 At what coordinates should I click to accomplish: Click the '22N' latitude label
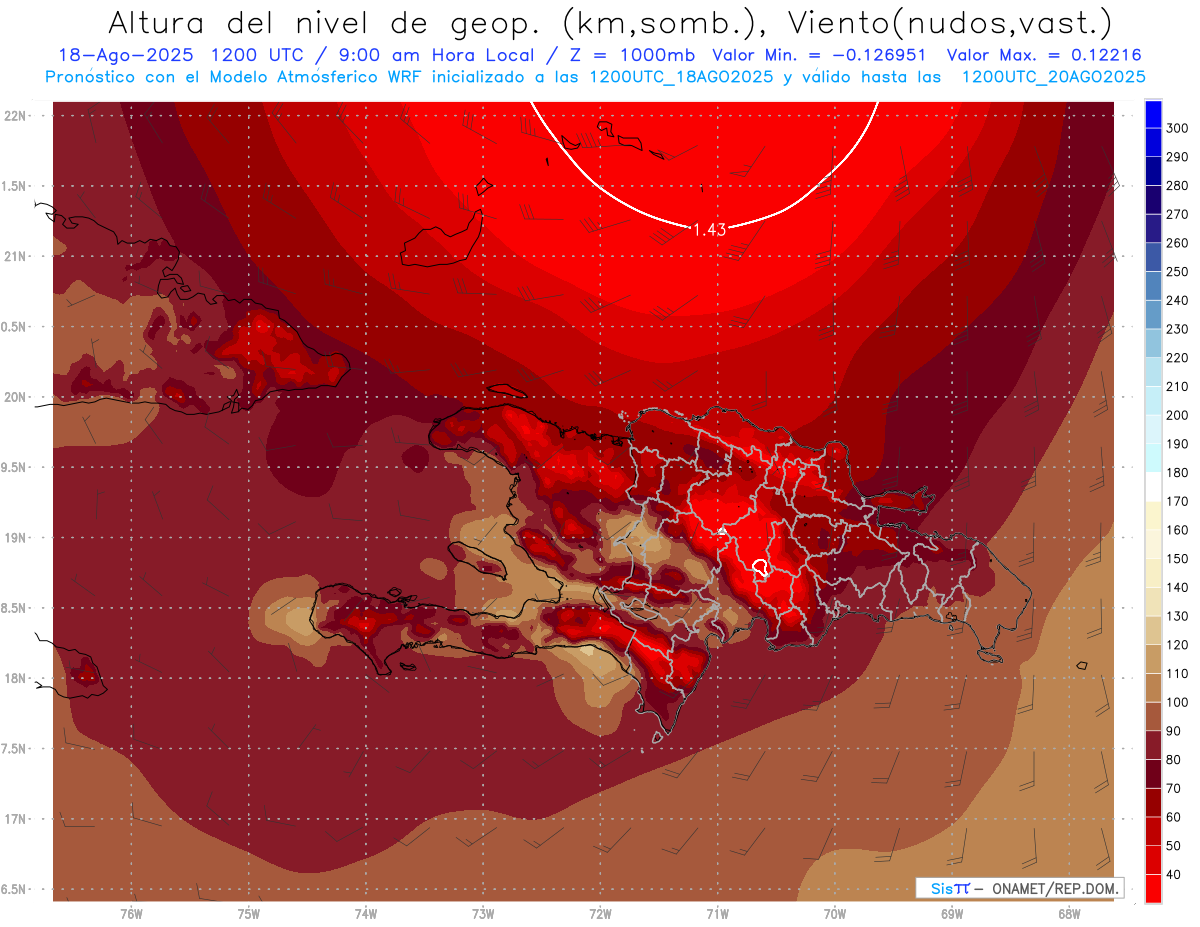tap(15, 116)
